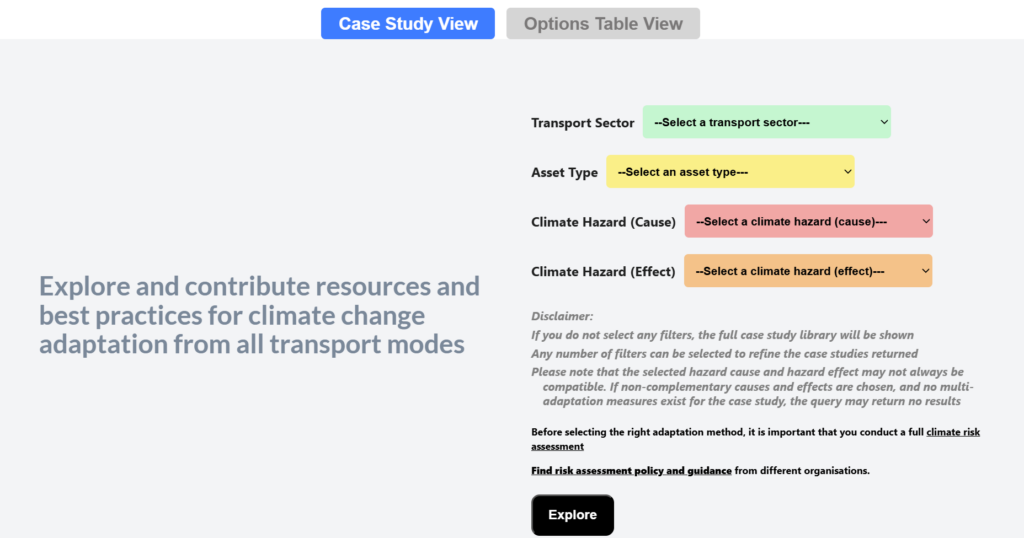Click the chevron arrow on orange hazard effect selector
The image size is (1024, 538).
[925, 271]
